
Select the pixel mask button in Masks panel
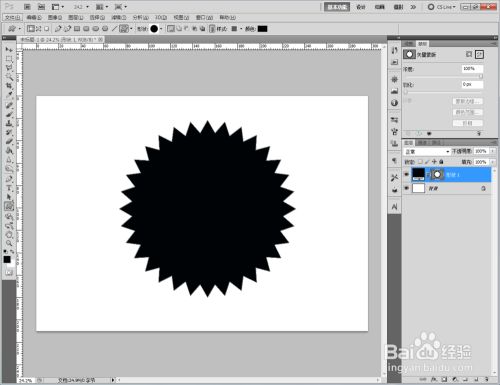pos(469,54)
